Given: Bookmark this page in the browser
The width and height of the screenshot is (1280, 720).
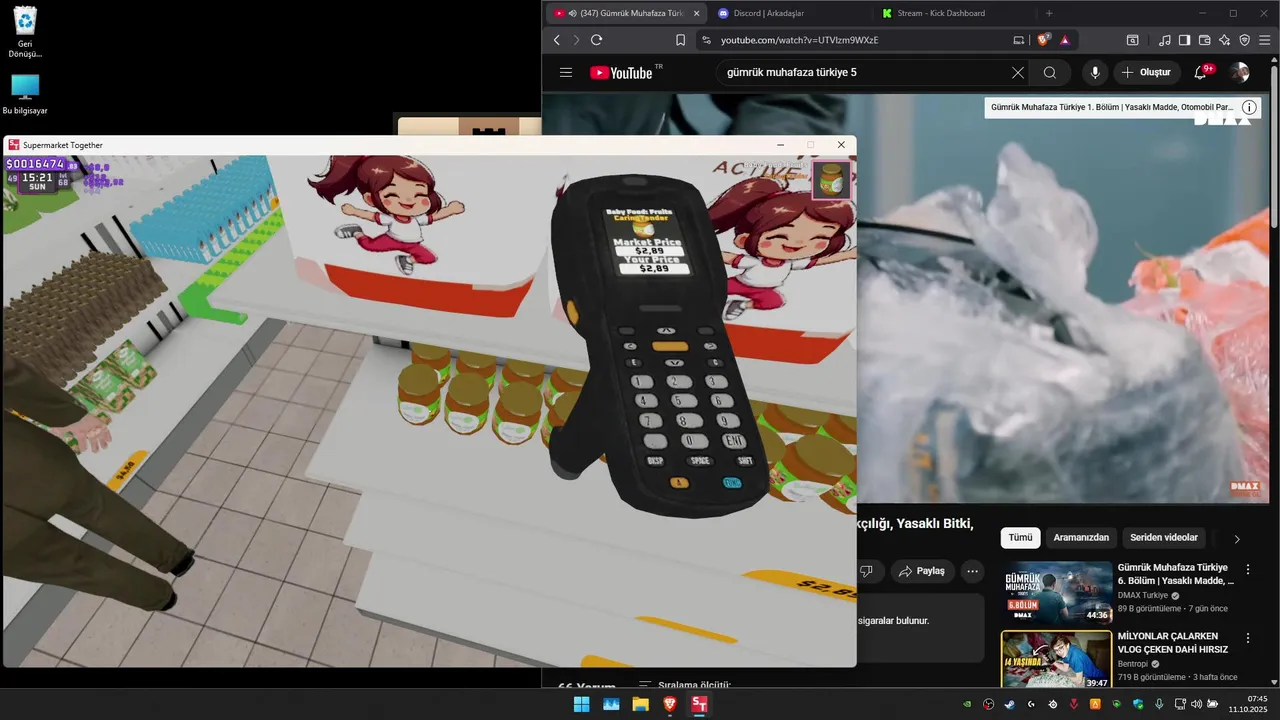Looking at the screenshot, I should pyautogui.click(x=680, y=40).
